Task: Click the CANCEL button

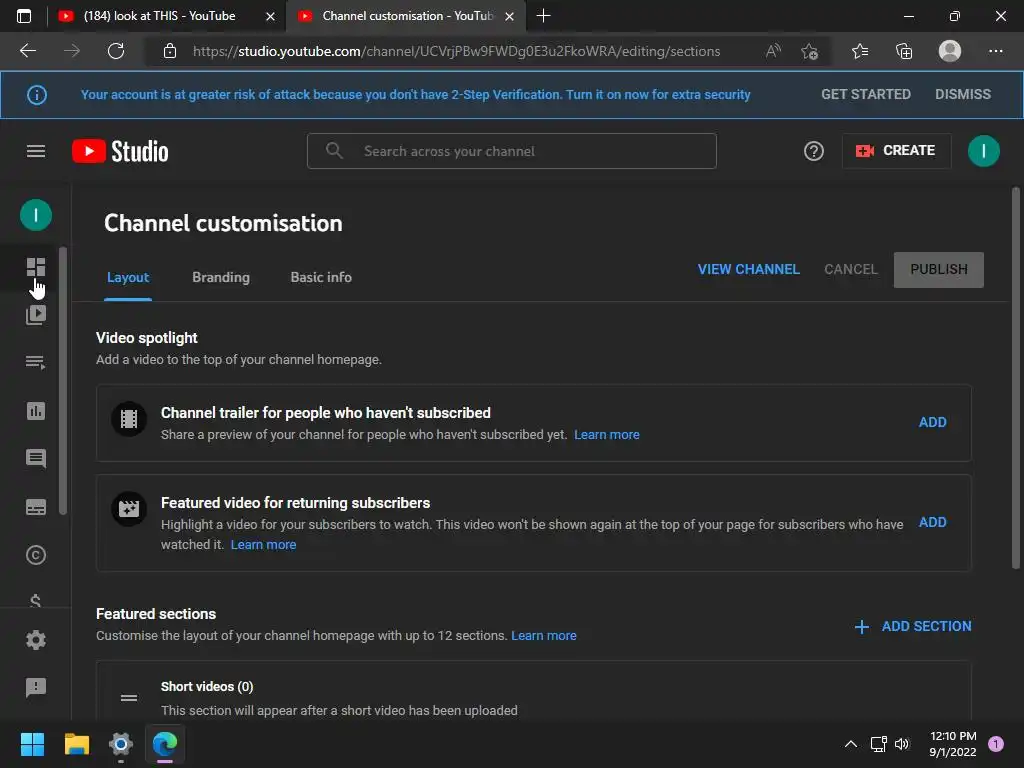Action: (850, 270)
